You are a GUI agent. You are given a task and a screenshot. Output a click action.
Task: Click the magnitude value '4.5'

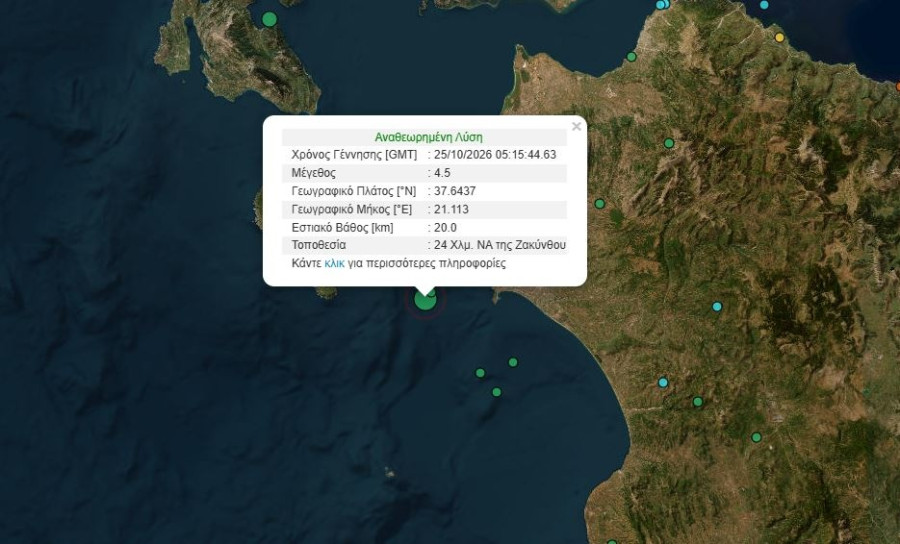click(x=442, y=173)
